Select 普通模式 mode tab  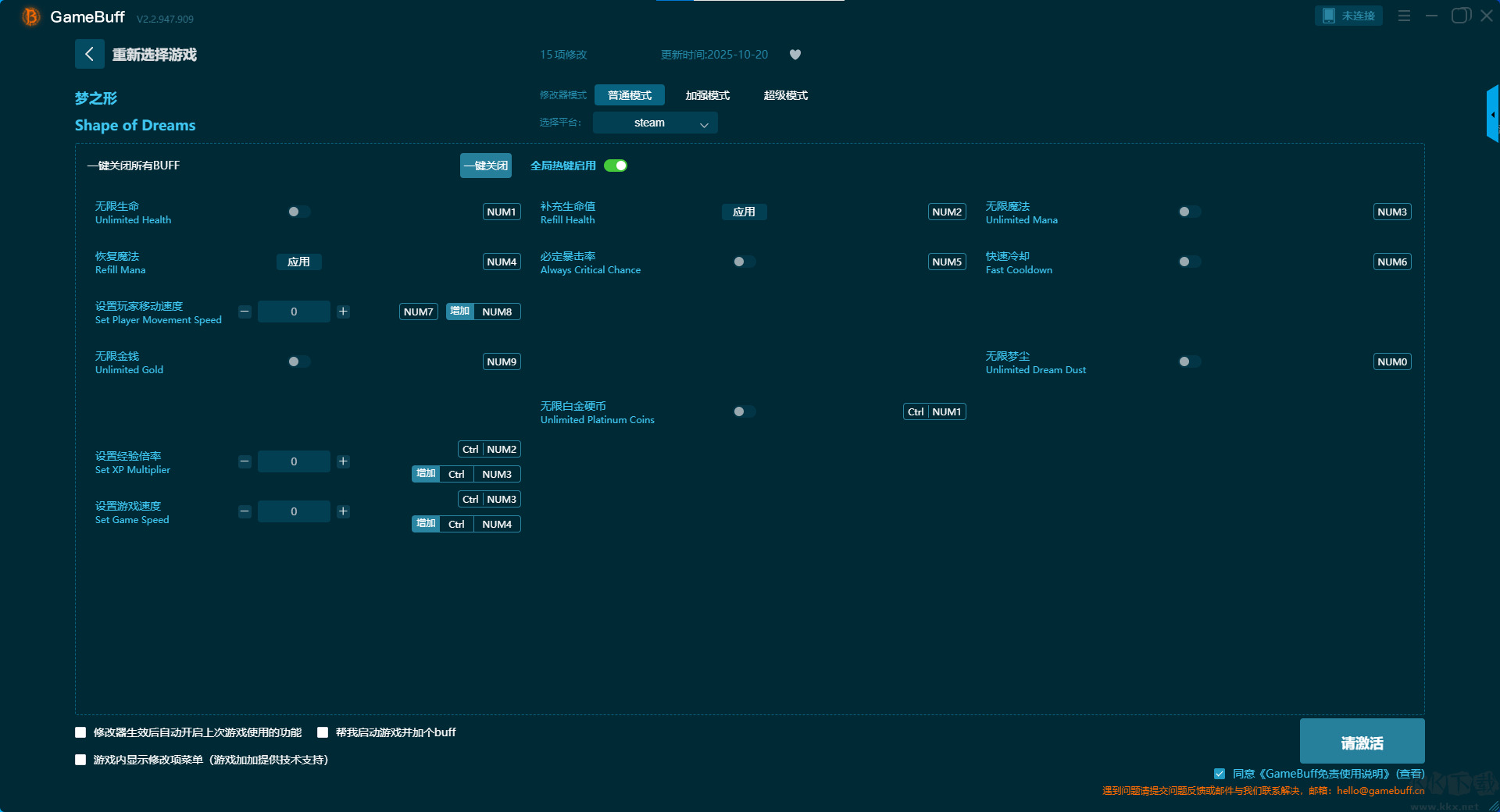[630, 95]
